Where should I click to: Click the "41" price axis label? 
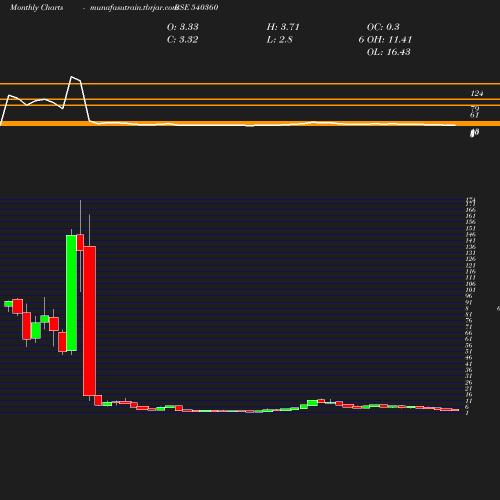(469, 364)
